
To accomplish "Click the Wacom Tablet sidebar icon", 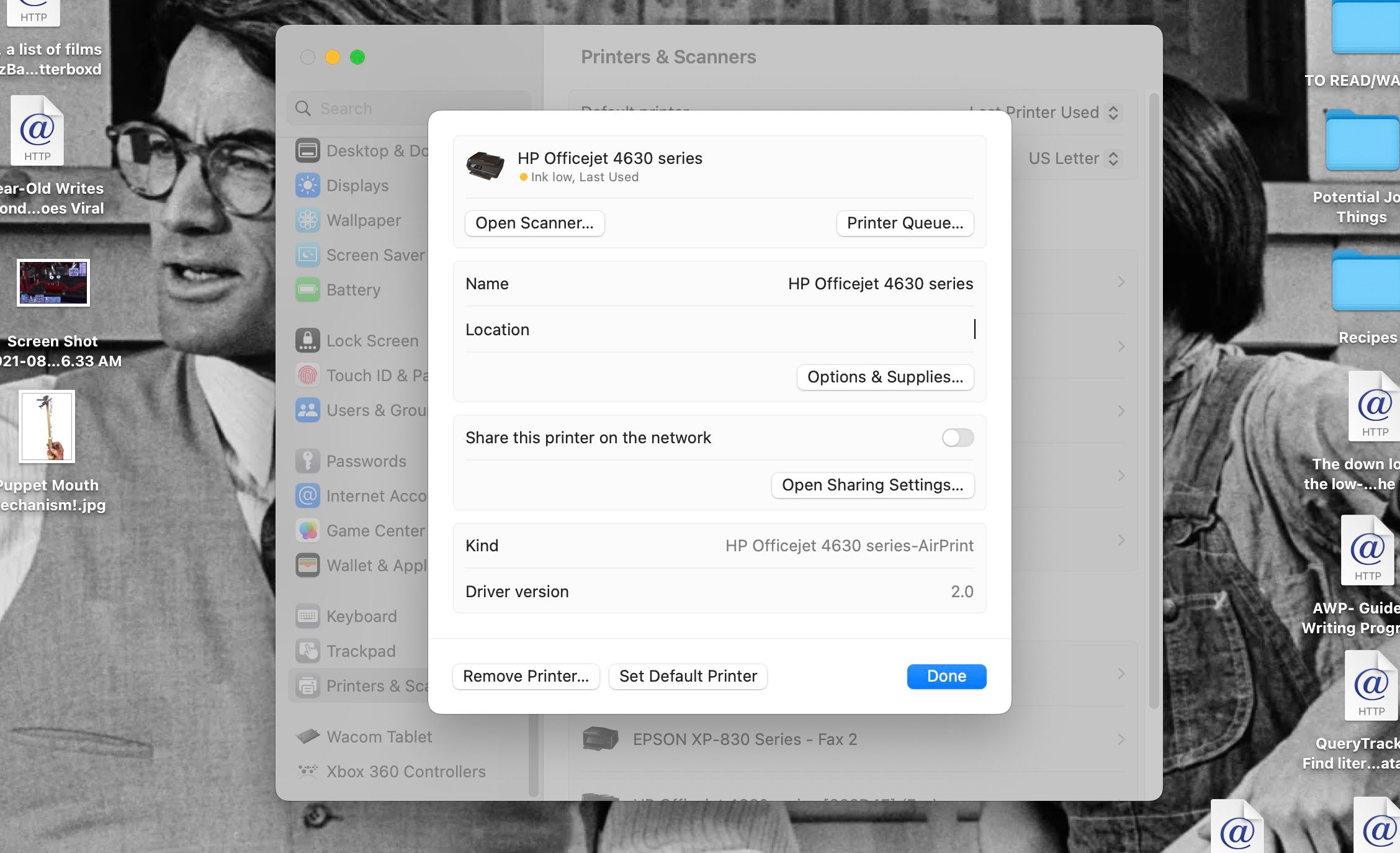I will click(x=308, y=737).
